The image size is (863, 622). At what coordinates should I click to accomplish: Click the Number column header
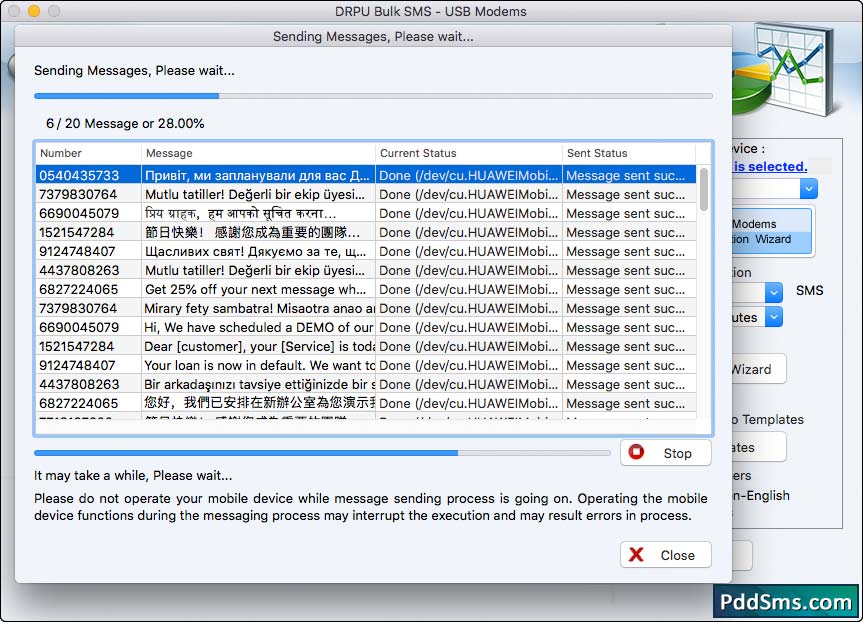pos(88,153)
